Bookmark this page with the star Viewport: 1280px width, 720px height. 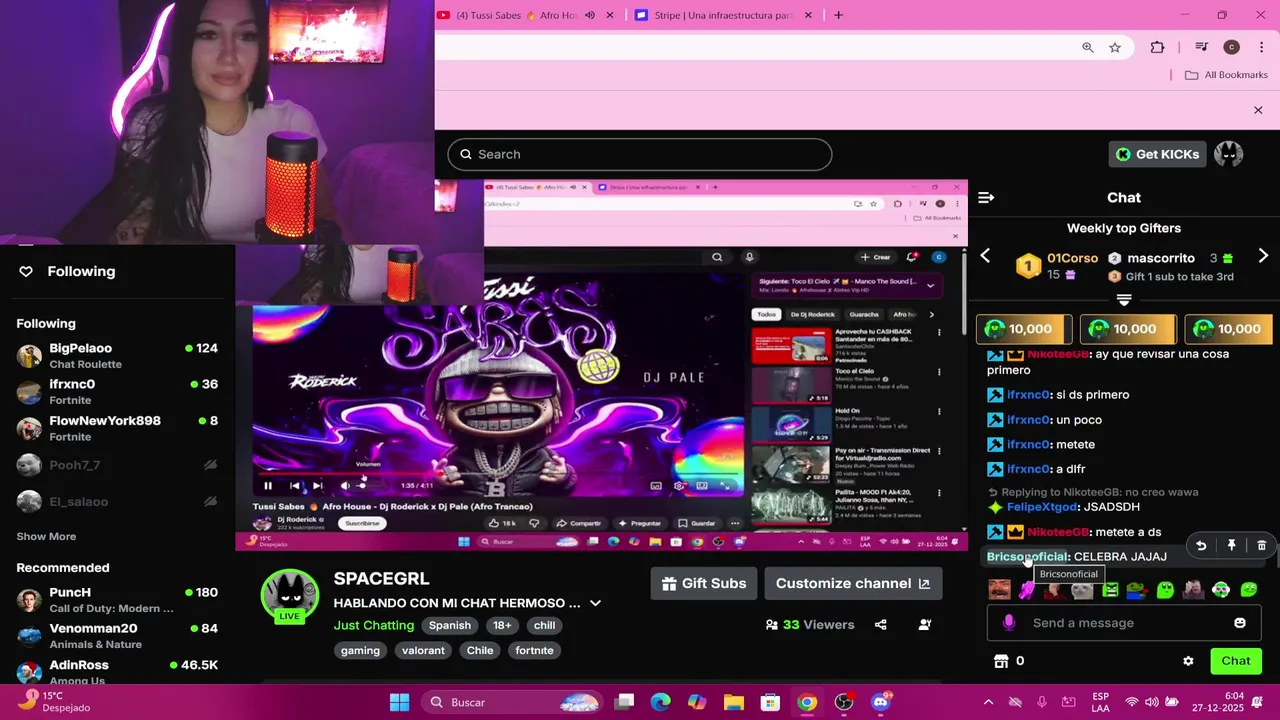[1115, 47]
